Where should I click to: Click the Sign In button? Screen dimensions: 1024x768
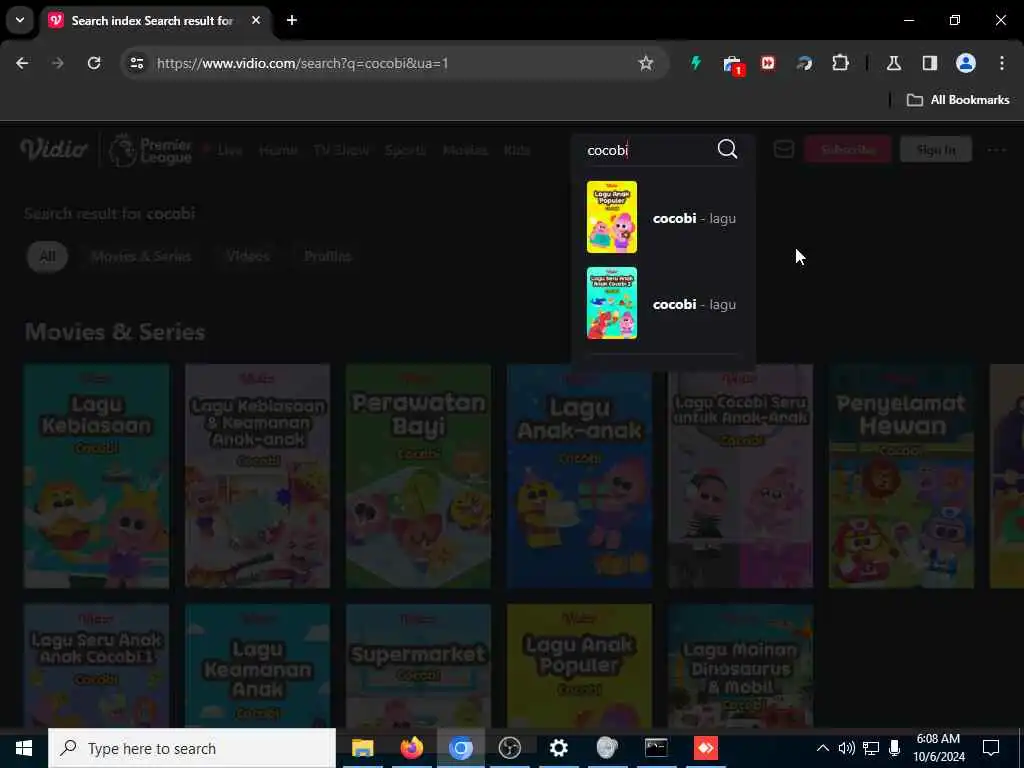[x=936, y=150]
